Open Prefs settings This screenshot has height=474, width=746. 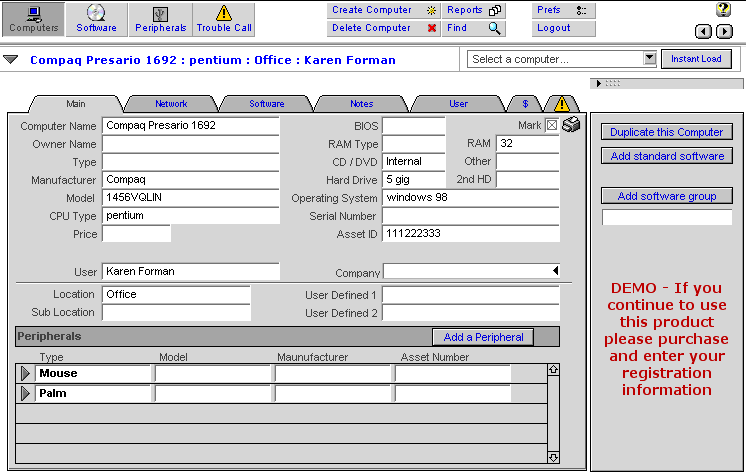[x=563, y=10]
